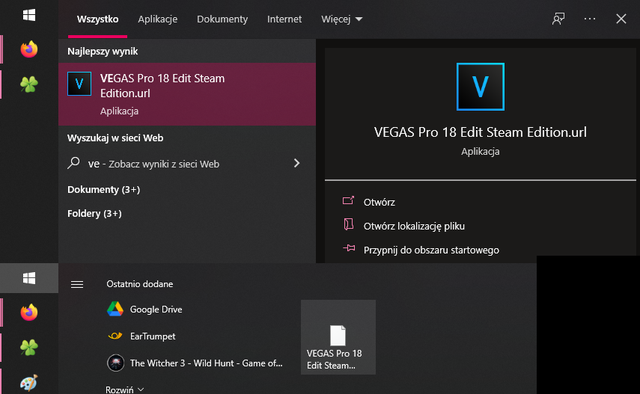Click the file location icon

(x=348, y=224)
